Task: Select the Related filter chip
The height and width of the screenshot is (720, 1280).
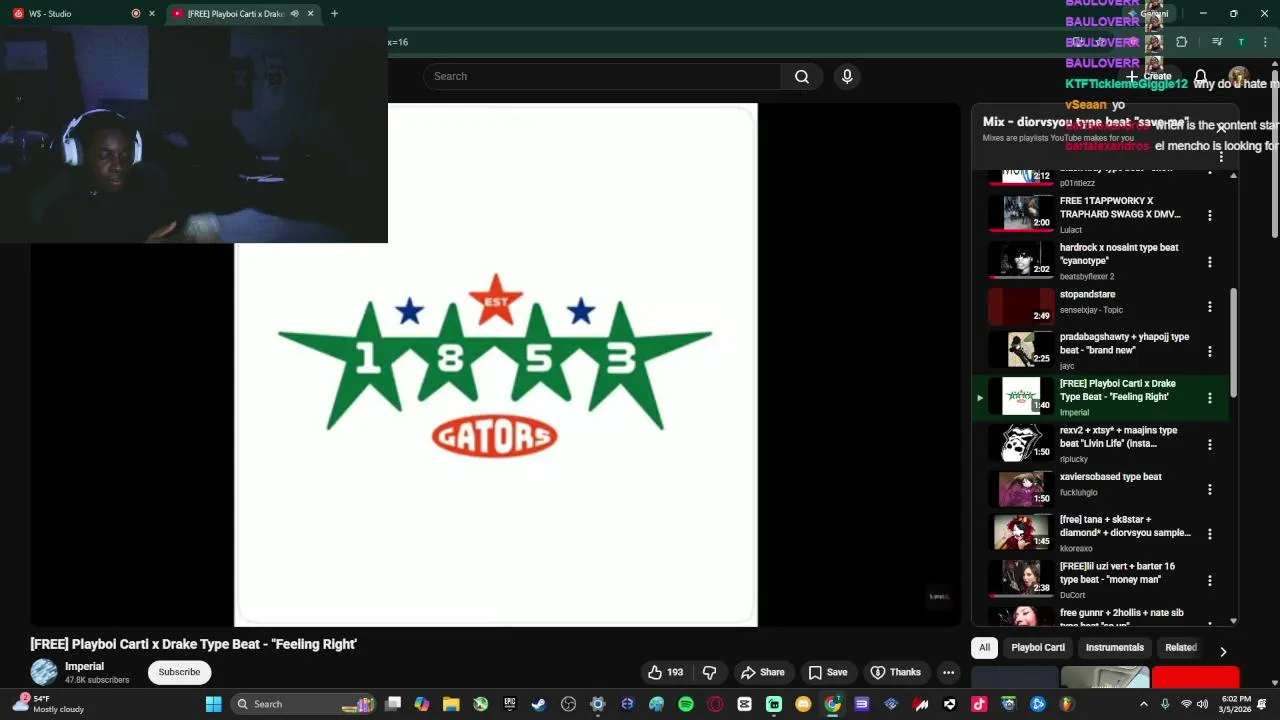Action: 1180,647
